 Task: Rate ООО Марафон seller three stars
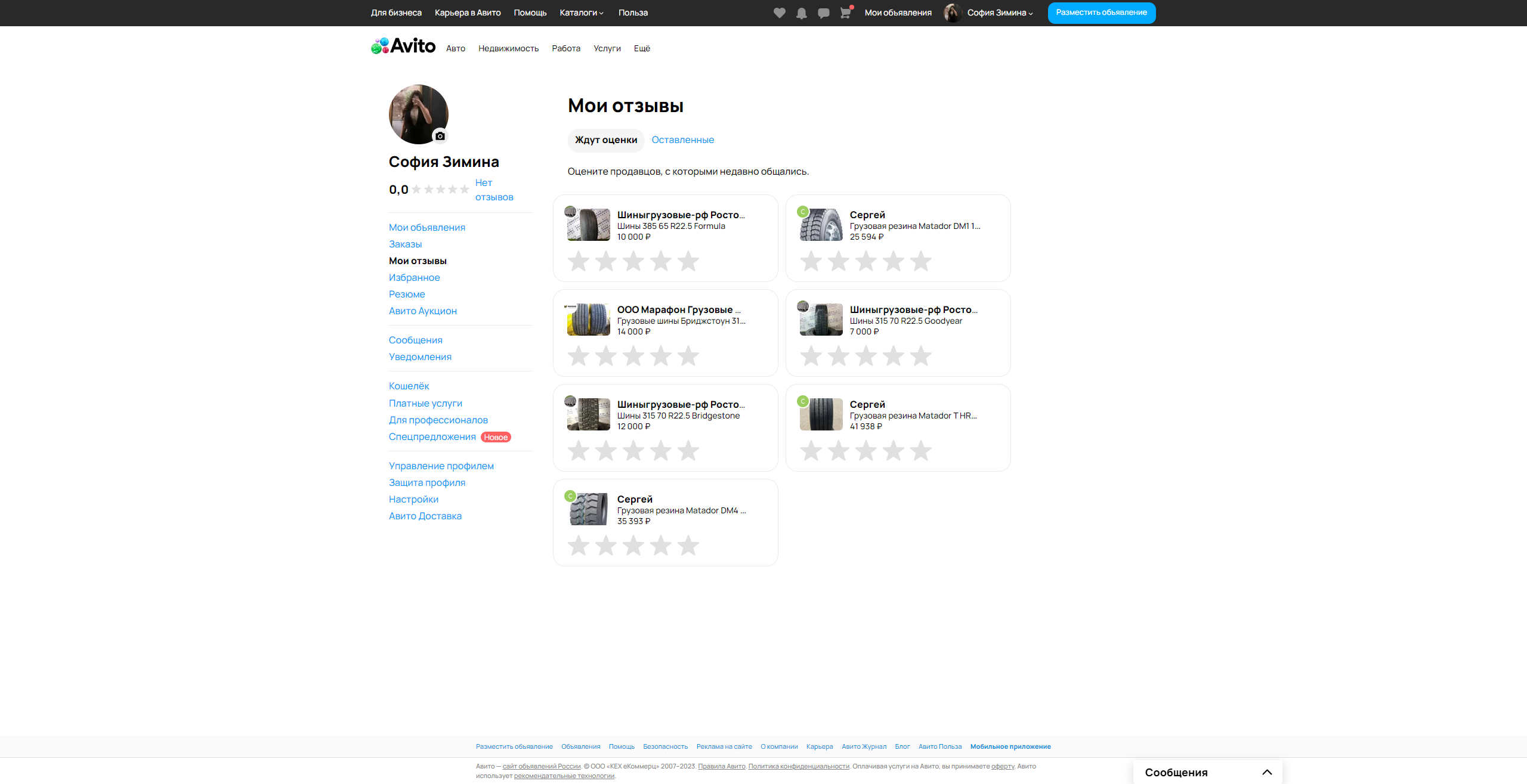click(x=633, y=356)
